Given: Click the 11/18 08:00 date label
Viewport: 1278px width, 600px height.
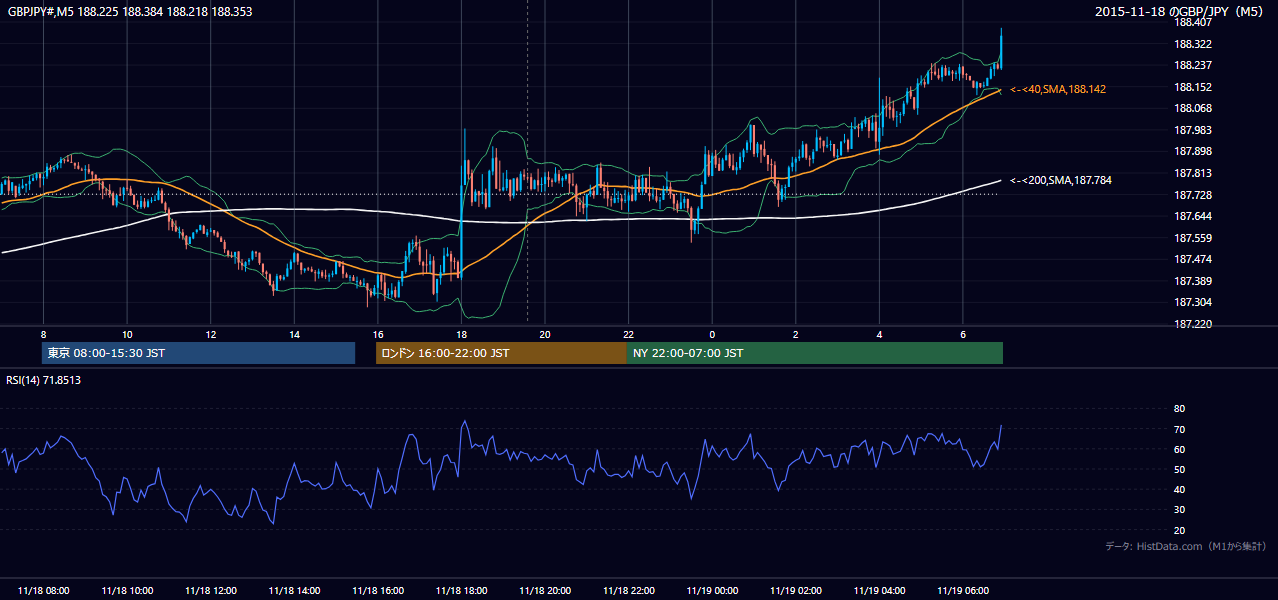Looking at the screenshot, I should pos(44,591).
